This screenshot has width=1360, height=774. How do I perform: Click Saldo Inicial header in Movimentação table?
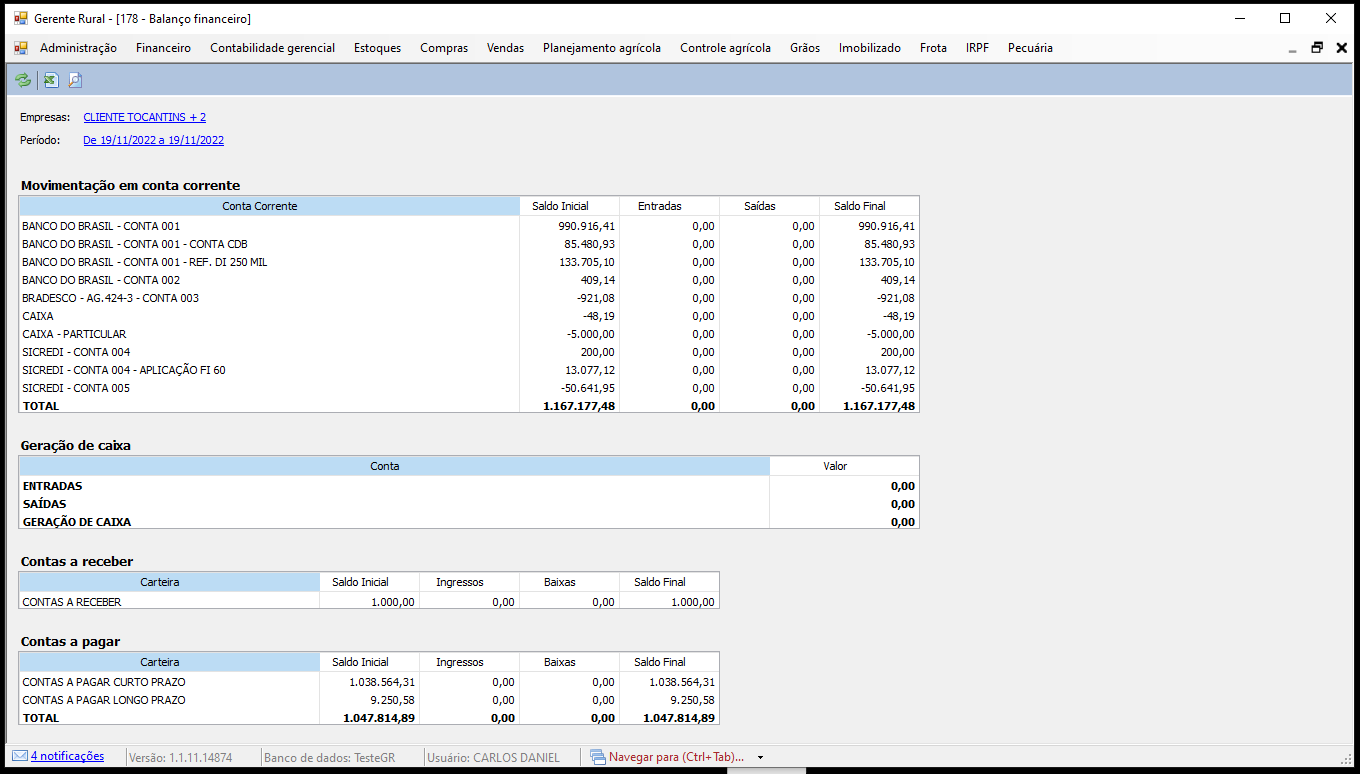click(x=569, y=206)
